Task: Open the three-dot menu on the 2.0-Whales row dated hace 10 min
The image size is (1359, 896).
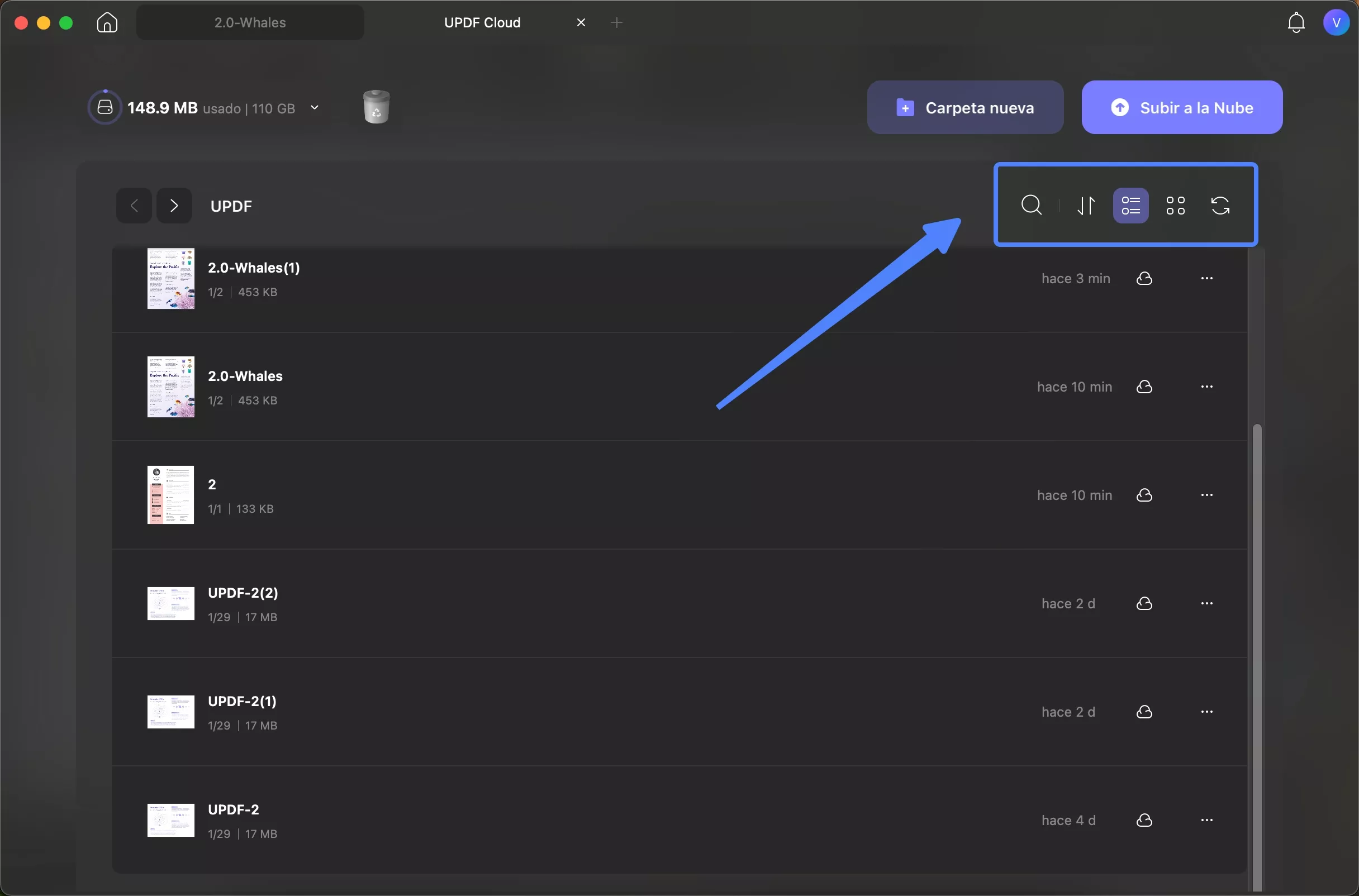Action: [x=1207, y=387]
